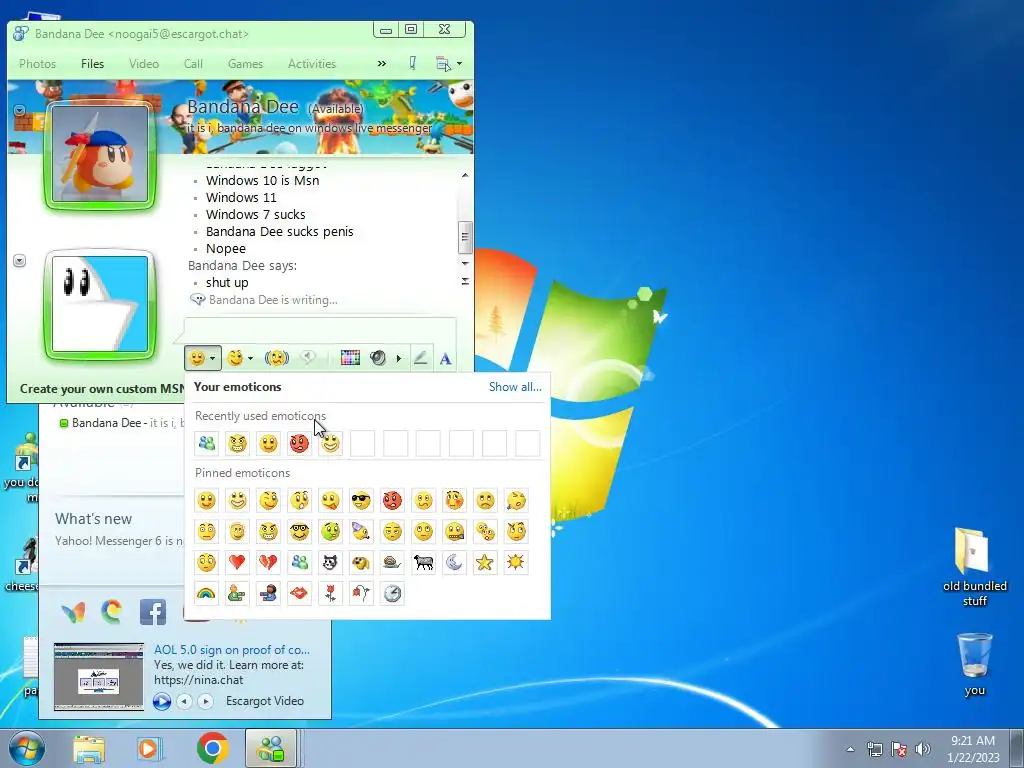Insert the winking face from pinned emoticons
The height and width of the screenshot is (768, 1024).
268,501
